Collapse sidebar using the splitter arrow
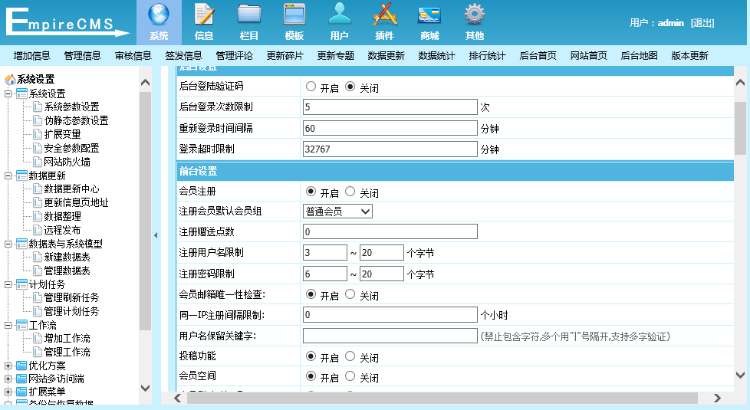750x410 pixels. click(x=155, y=235)
